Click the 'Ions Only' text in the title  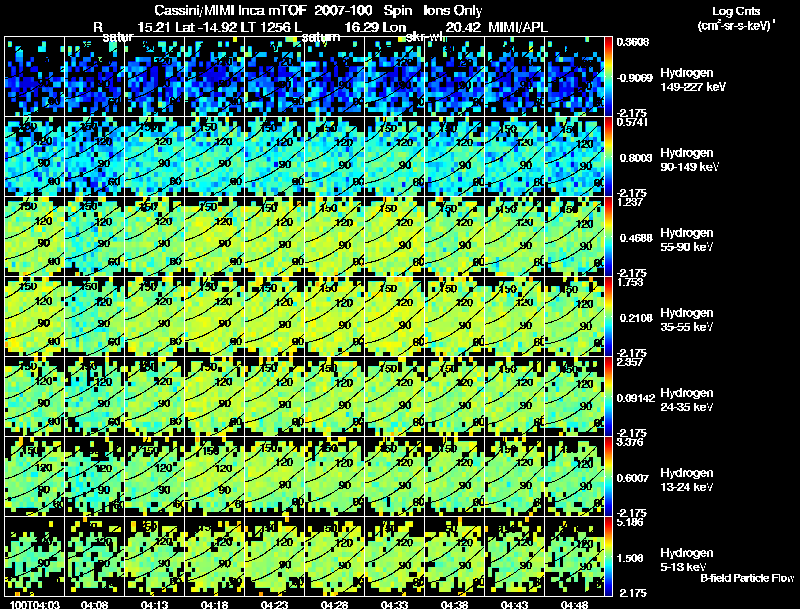click(453, 11)
